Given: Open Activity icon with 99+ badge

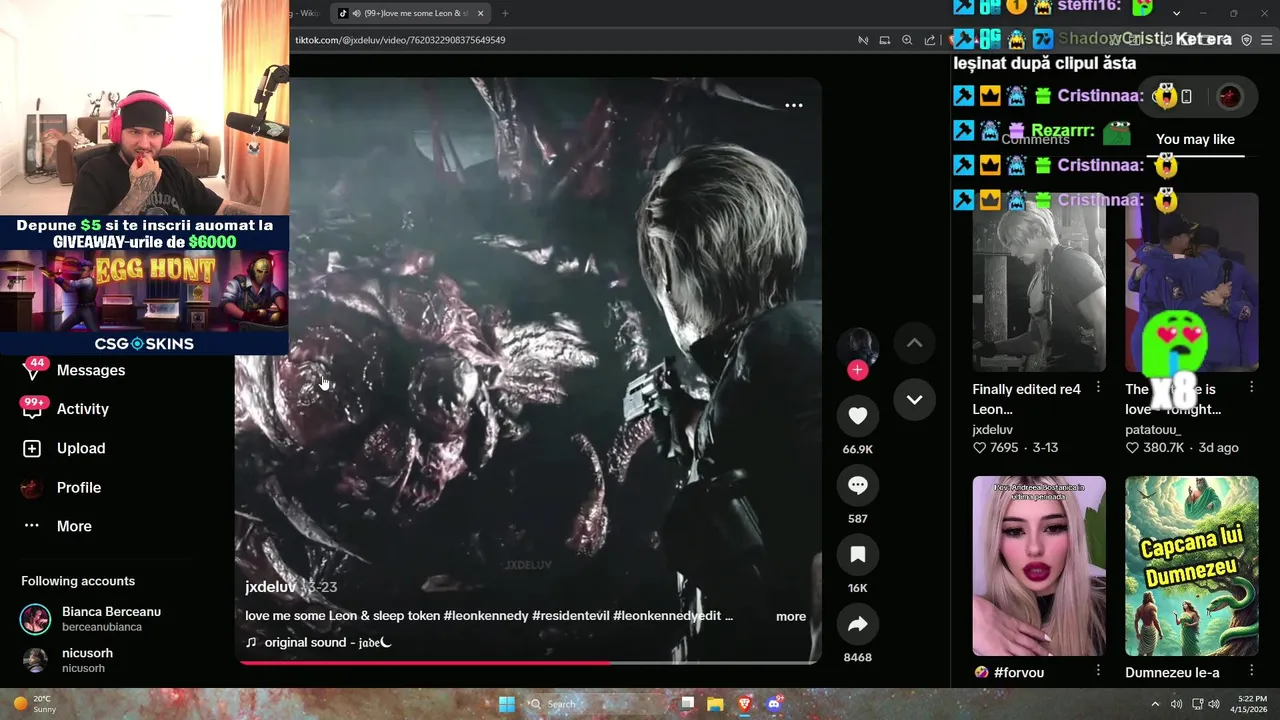Looking at the screenshot, I should [x=32, y=409].
